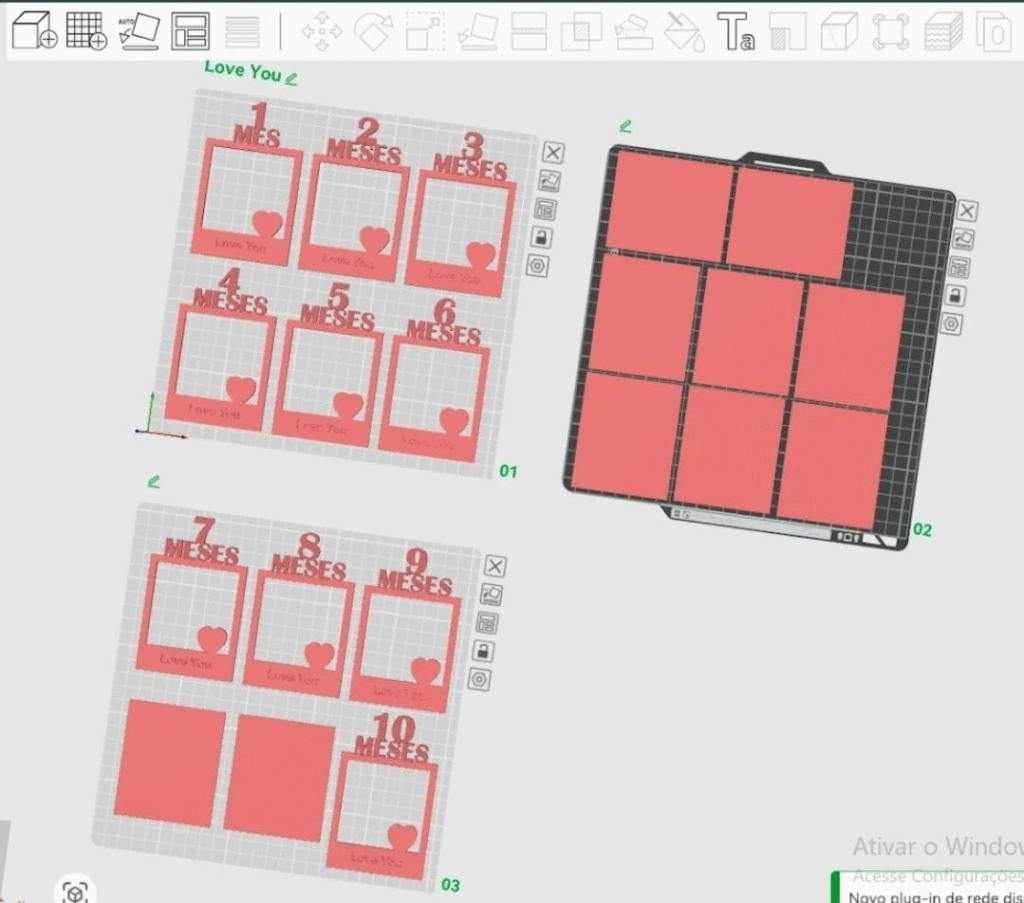Arrange objects on plate 03

(x=489, y=623)
